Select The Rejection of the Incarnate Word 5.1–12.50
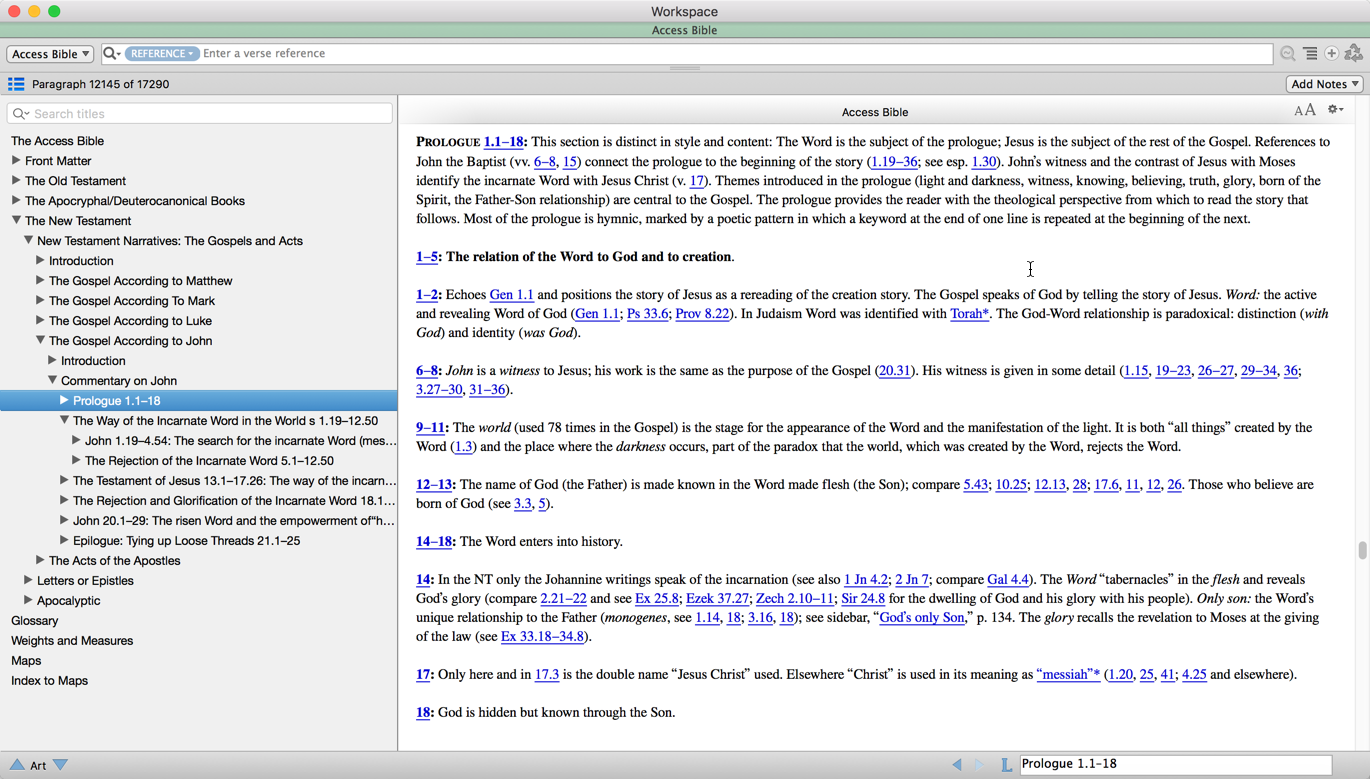Image resolution: width=1370 pixels, height=779 pixels. (x=209, y=461)
